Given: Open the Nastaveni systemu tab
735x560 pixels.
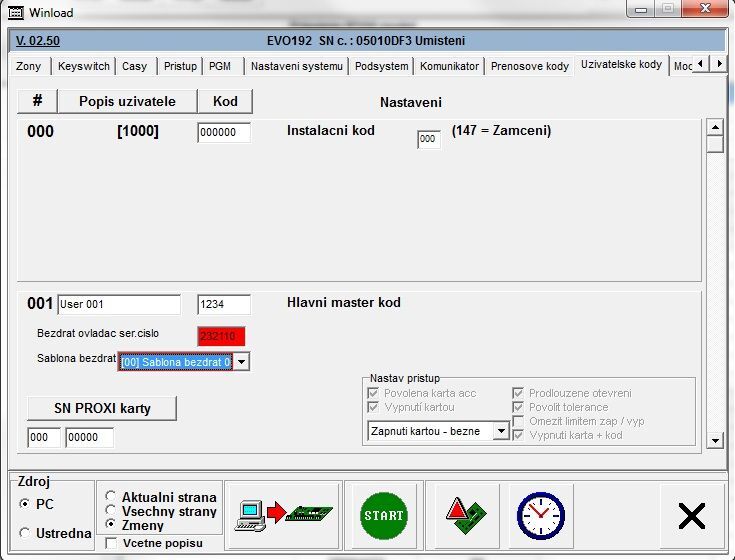Looking at the screenshot, I should (x=297, y=66).
